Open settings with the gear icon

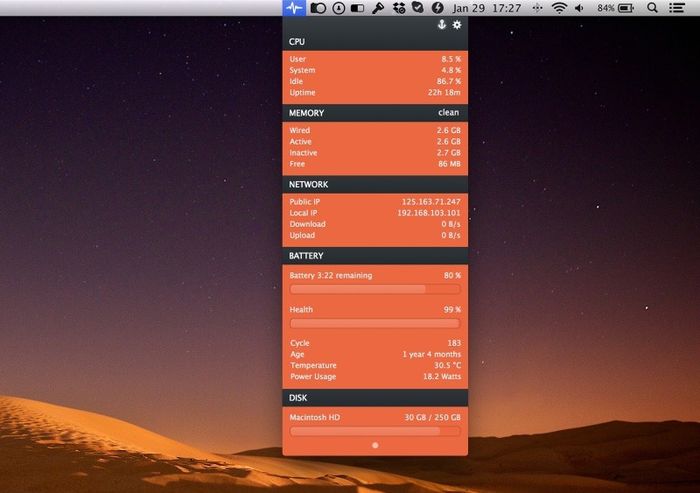click(457, 24)
